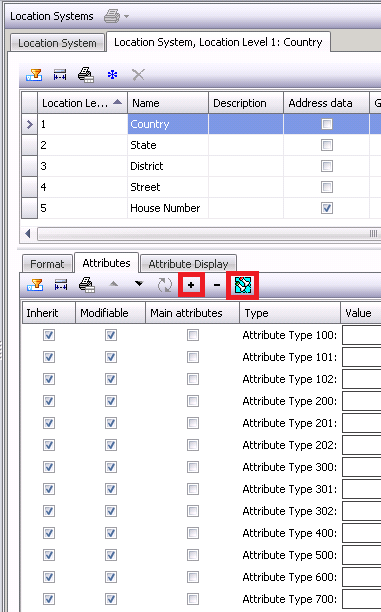Click the gray X delete icon
Screen dimensions: 381x612
[138, 75]
